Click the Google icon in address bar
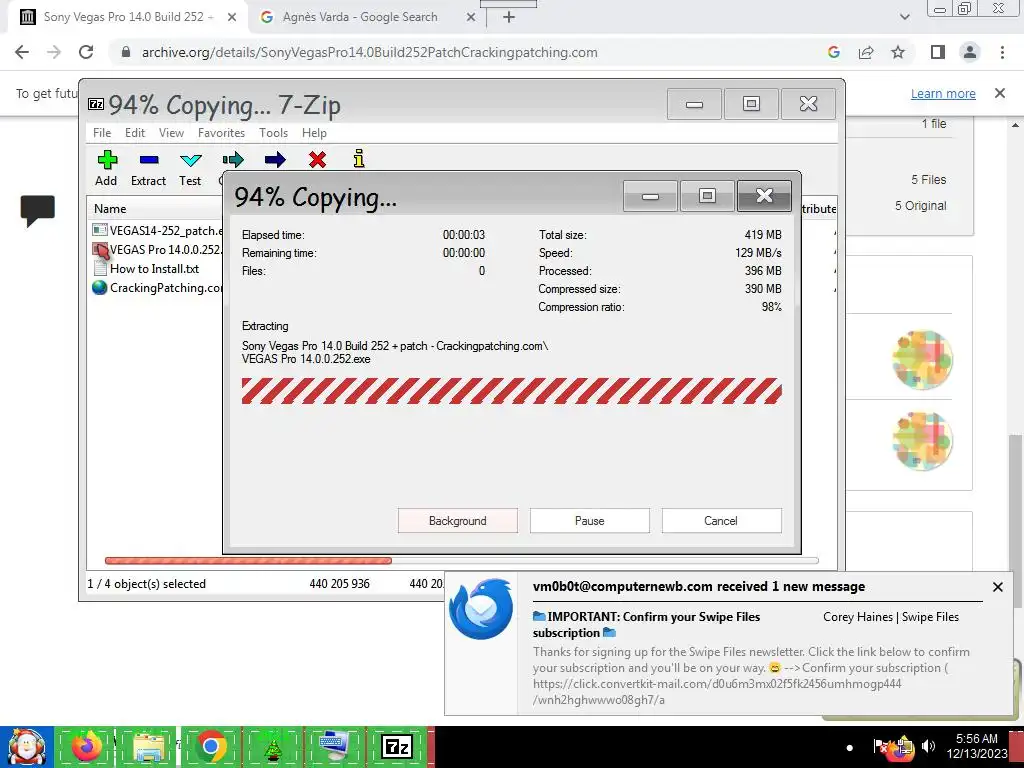This screenshot has width=1024, height=768. click(x=833, y=52)
